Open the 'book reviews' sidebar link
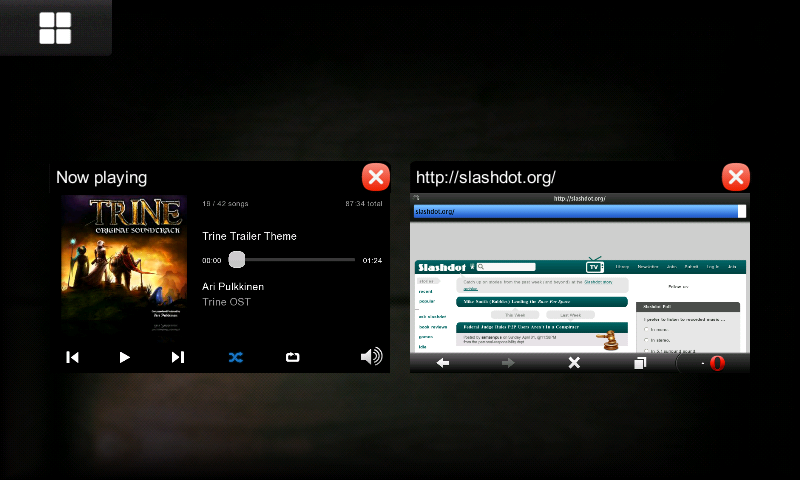The height and width of the screenshot is (480, 800). 433,327
